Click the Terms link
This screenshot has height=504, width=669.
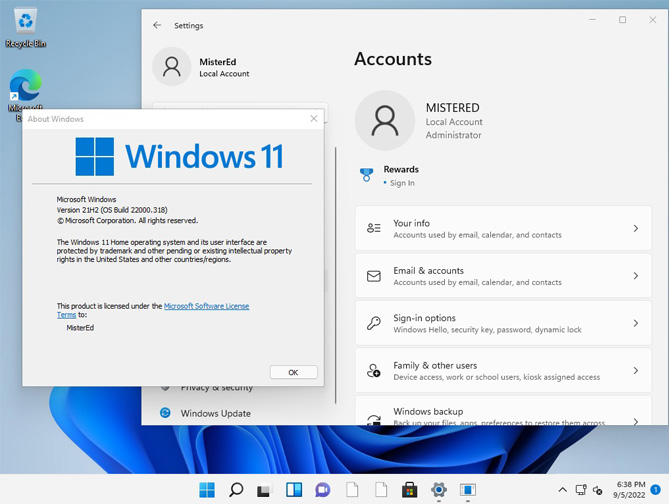(x=67, y=315)
